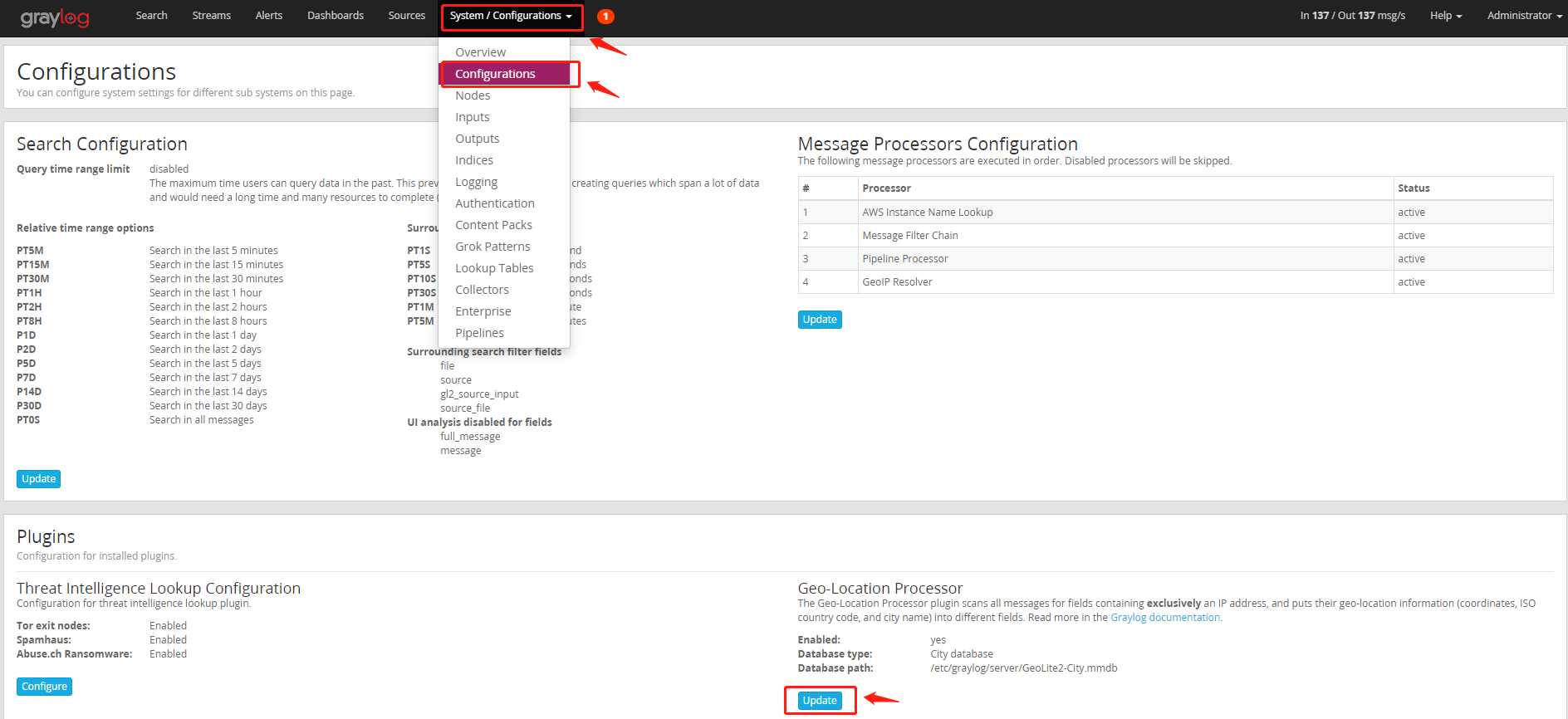Open the notification badge showing 1

click(605, 16)
